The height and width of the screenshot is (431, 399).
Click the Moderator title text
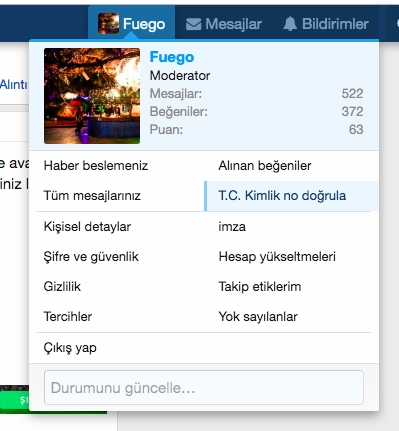(180, 76)
